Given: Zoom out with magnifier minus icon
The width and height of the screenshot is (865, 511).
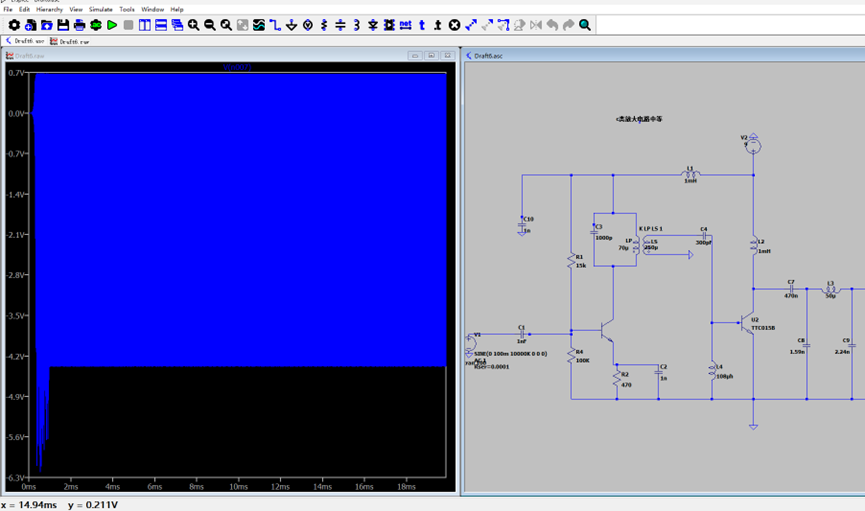Looking at the screenshot, I should 210,25.
